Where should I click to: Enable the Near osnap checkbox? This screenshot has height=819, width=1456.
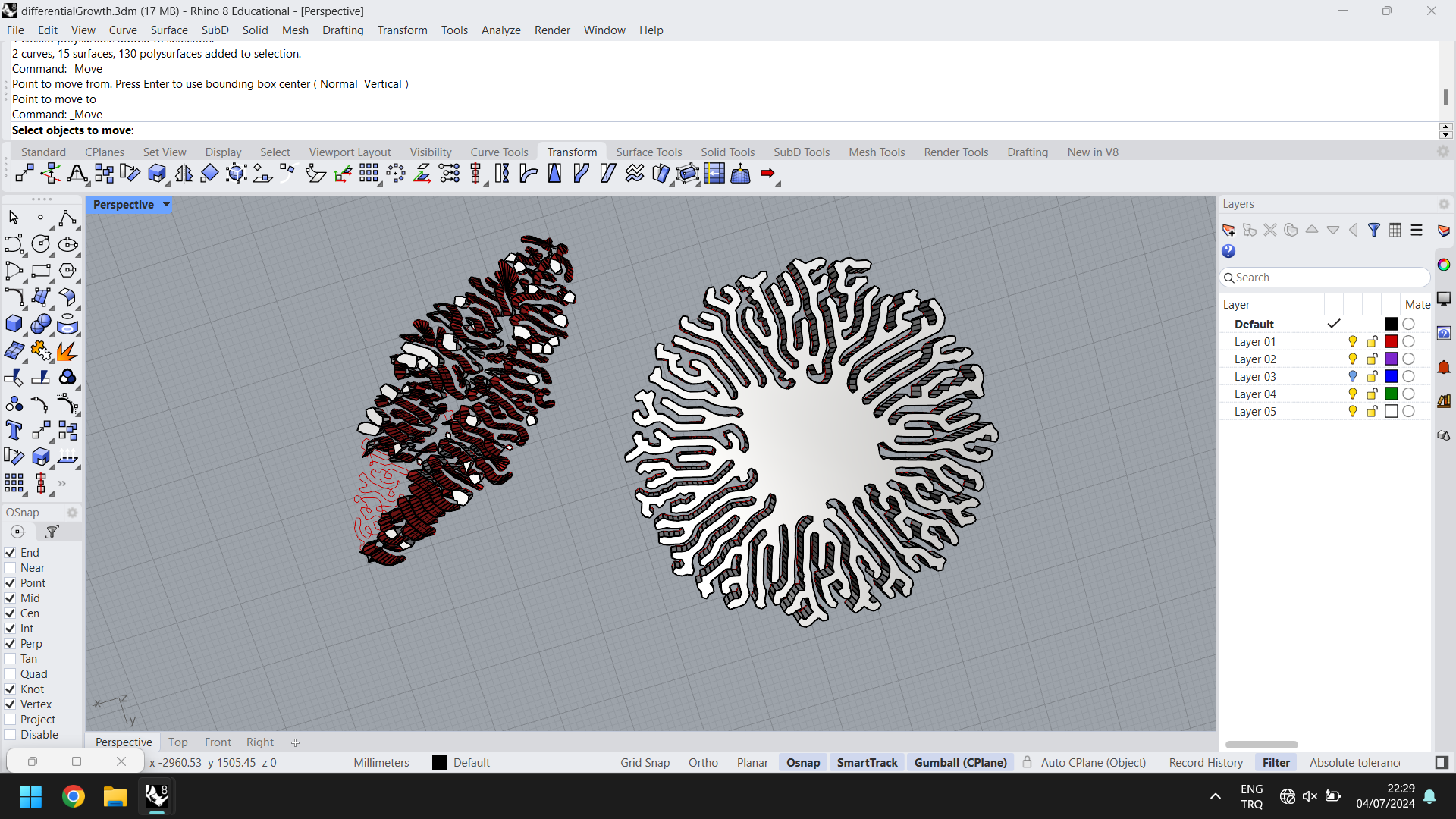point(10,568)
